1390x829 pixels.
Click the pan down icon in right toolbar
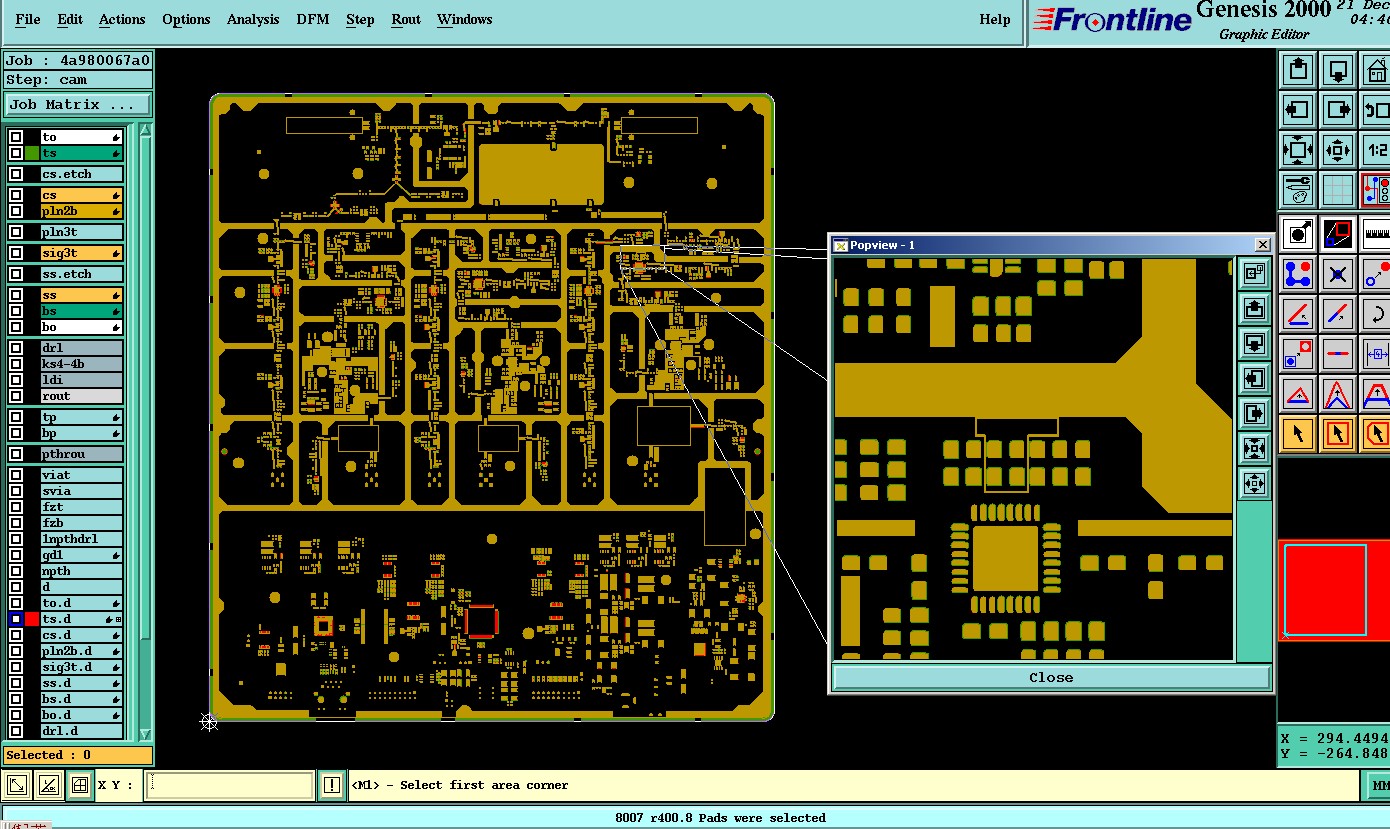1338,70
